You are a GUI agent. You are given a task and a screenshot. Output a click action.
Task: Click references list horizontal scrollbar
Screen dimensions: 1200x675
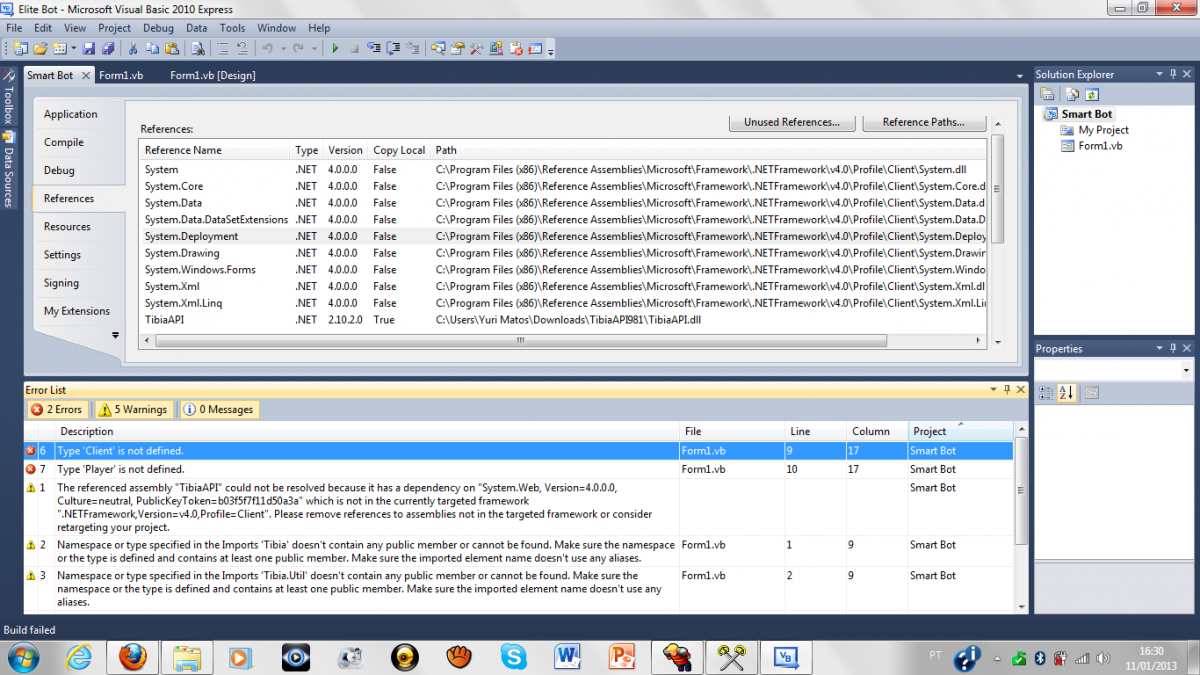click(x=520, y=340)
